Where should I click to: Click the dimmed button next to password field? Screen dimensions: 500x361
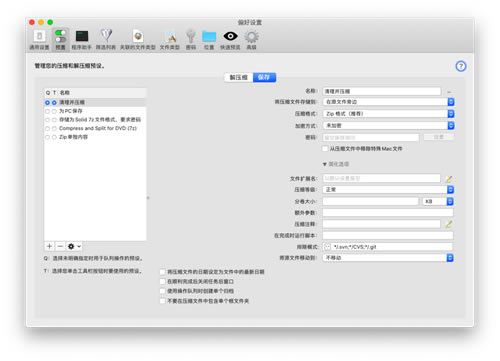[x=438, y=137]
